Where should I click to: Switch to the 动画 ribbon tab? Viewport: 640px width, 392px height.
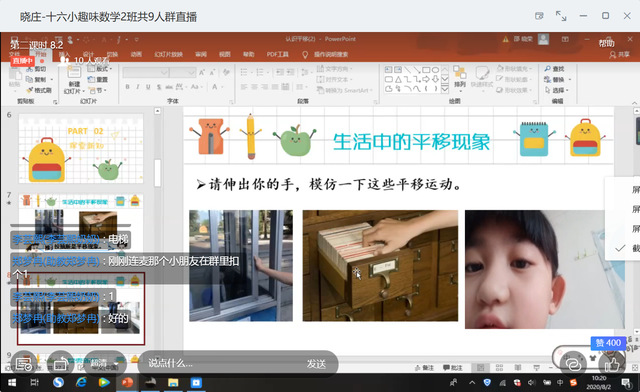(x=136, y=54)
